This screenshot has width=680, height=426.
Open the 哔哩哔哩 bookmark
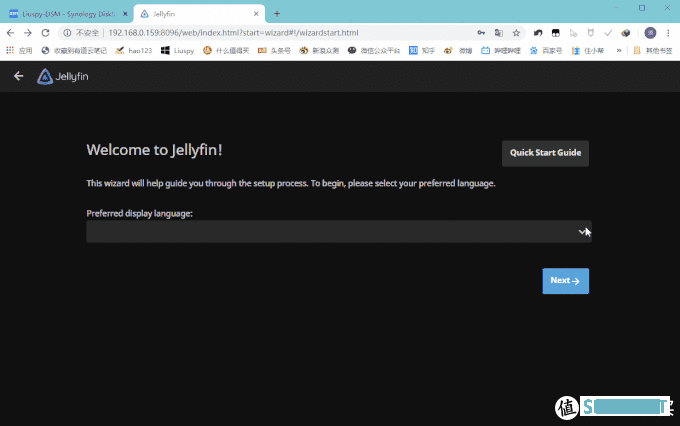tap(501, 50)
